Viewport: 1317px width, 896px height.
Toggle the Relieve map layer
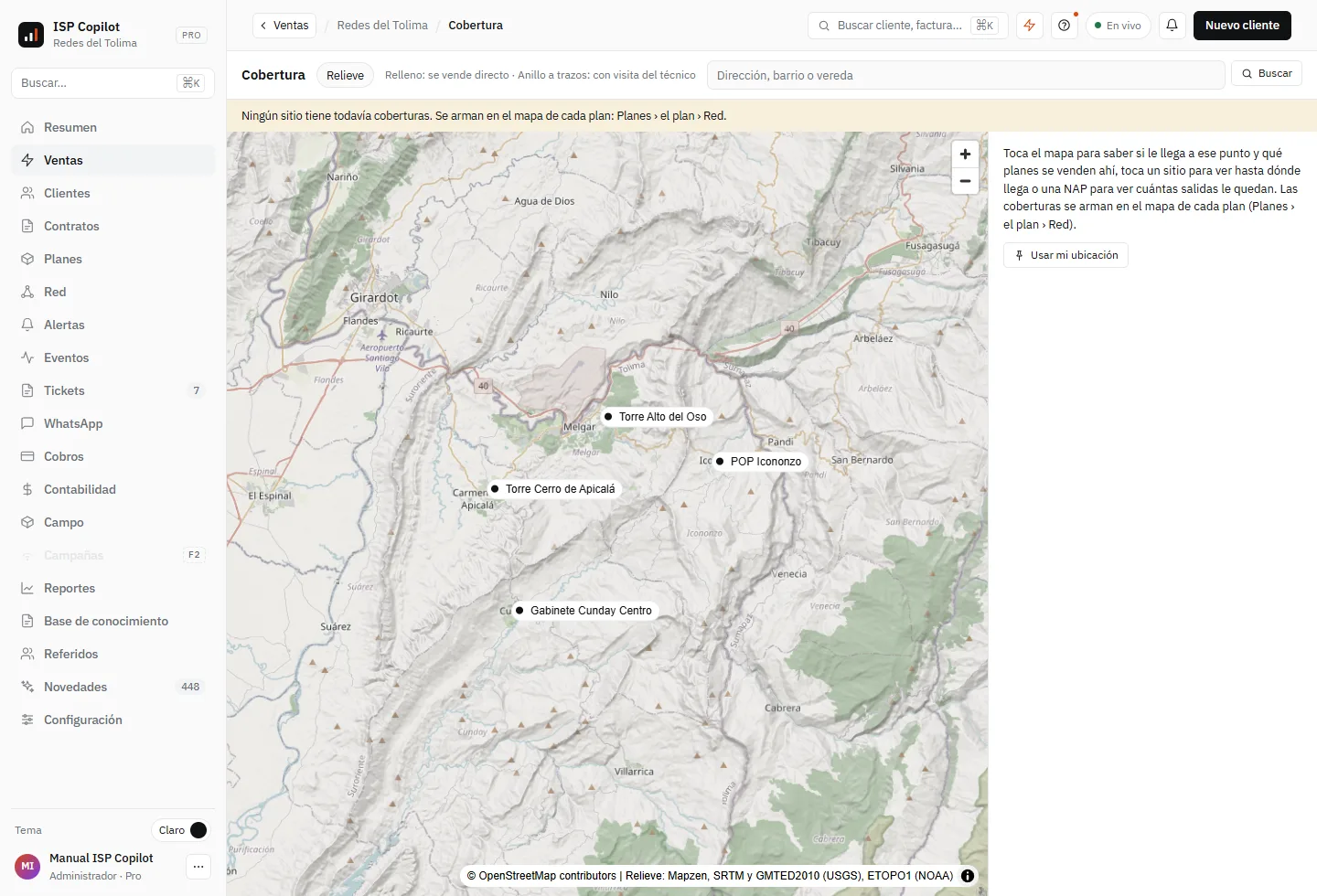click(x=345, y=75)
